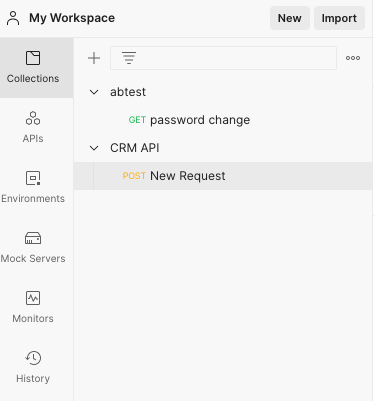Viewport: 374px width, 401px height.
Task: Open the three-dot collections options menu
Action: [353, 58]
